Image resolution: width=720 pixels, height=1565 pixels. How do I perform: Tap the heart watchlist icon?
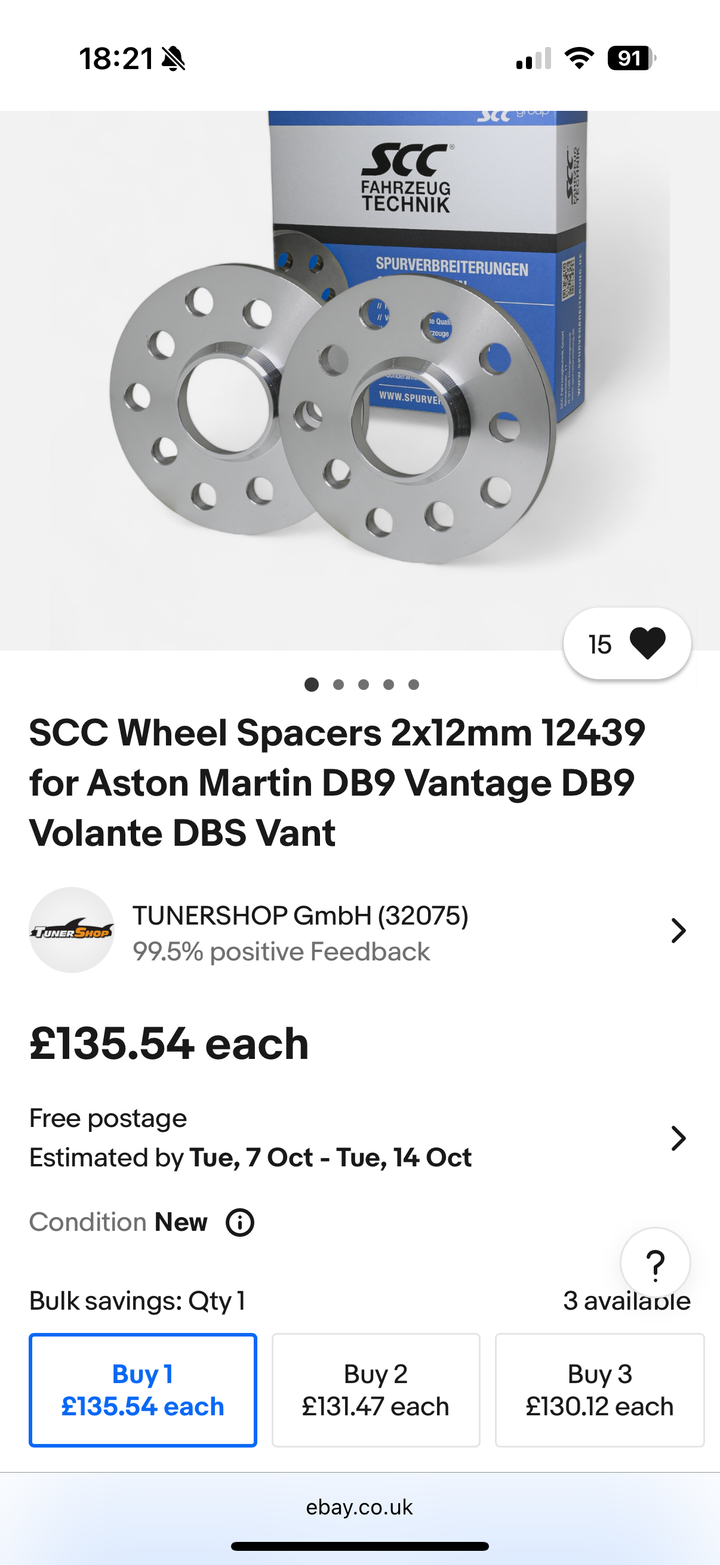point(648,644)
